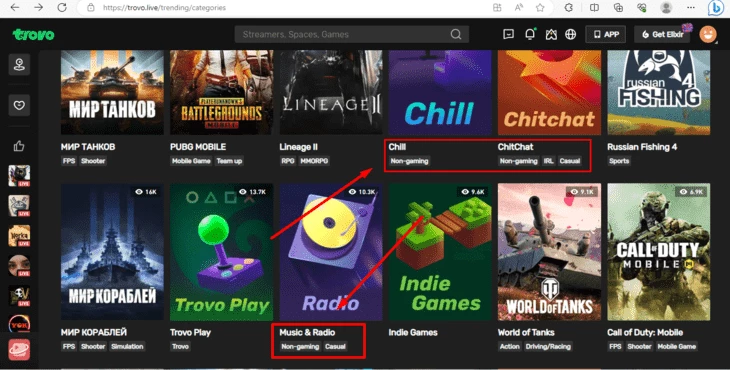
Task: Select the Non-gaming tag under Chill
Action: [409, 161]
